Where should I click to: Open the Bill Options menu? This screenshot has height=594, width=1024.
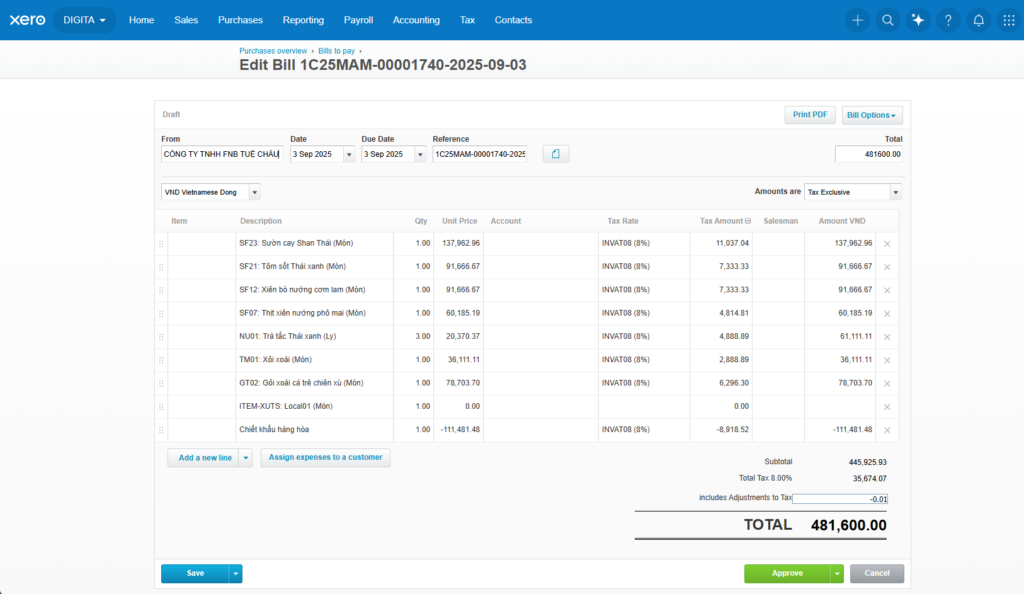(872, 115)
